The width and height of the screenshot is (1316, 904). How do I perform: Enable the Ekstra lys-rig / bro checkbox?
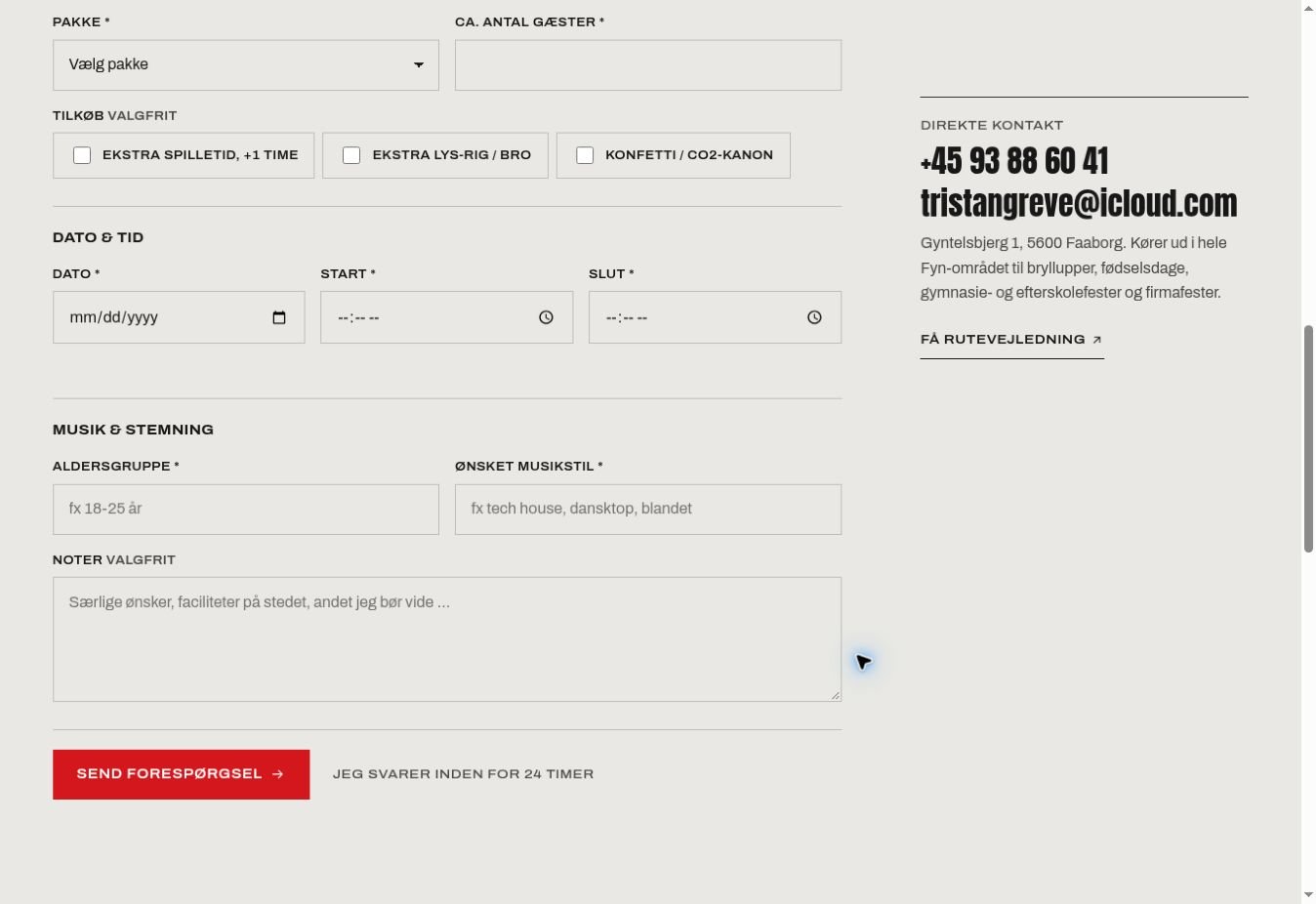pos(351,155)
